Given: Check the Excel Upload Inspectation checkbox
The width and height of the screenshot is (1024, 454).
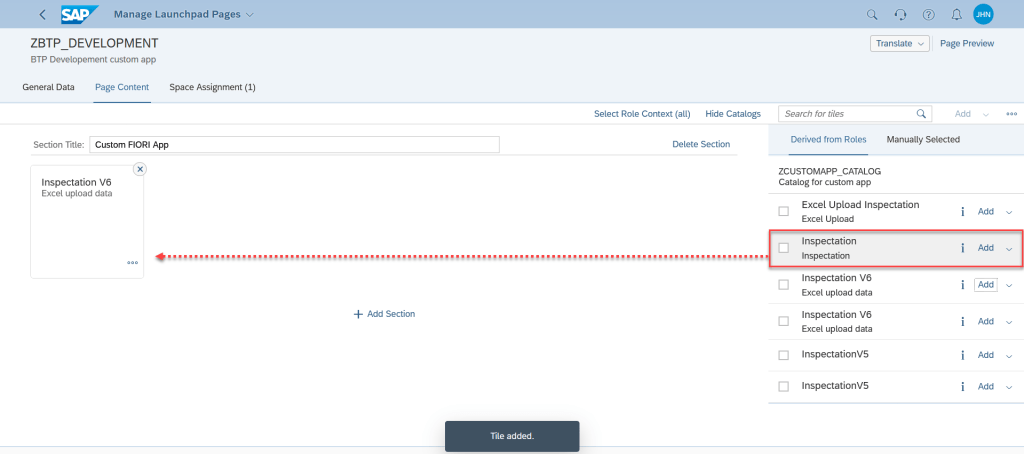Looking at the screenshot, I should (784, 211).
